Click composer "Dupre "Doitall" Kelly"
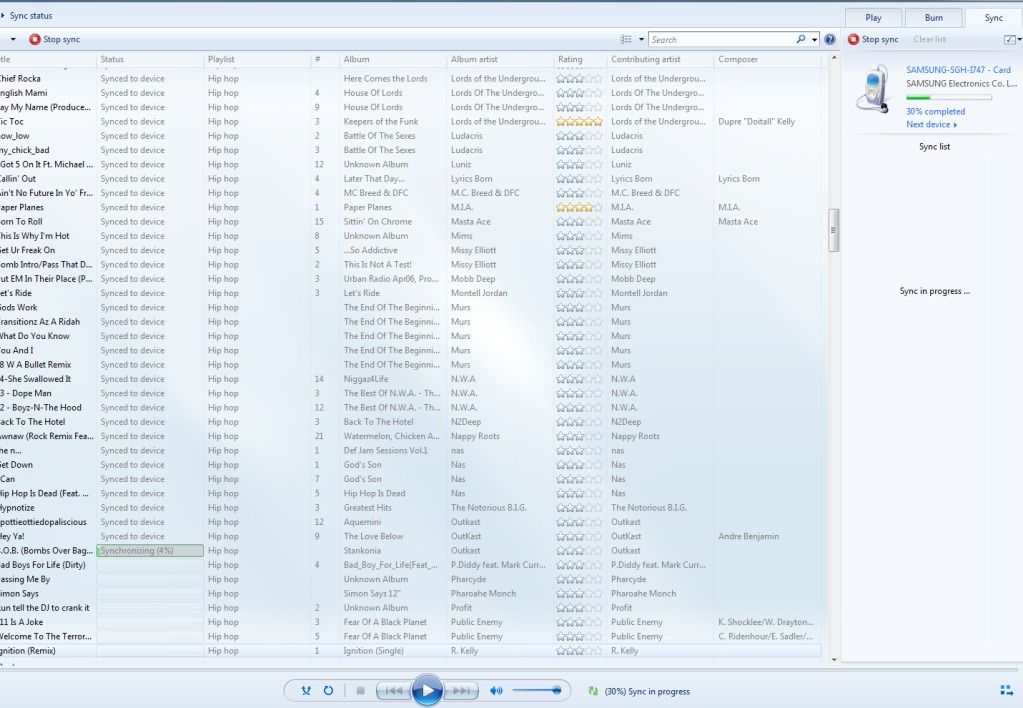Screen dimensions: 1023x708 (756, 121)
